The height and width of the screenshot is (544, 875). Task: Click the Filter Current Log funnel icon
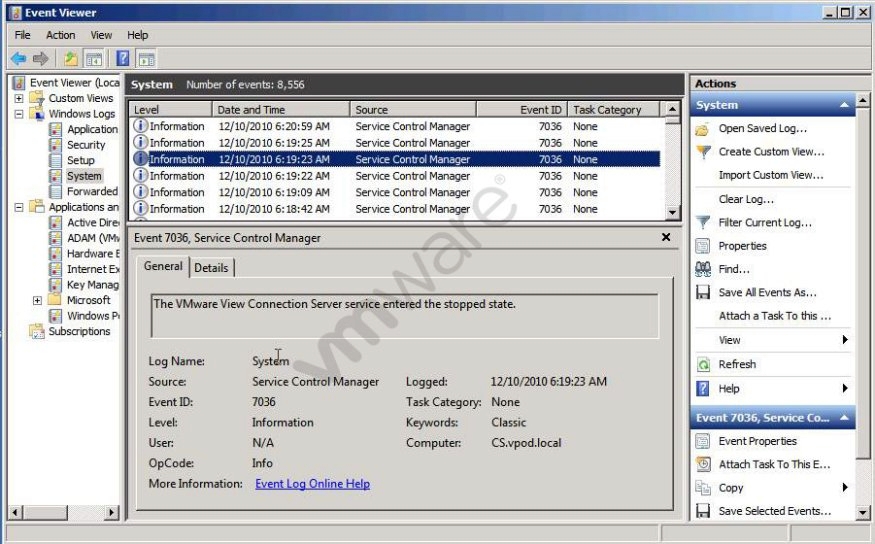tap(703, 223)
